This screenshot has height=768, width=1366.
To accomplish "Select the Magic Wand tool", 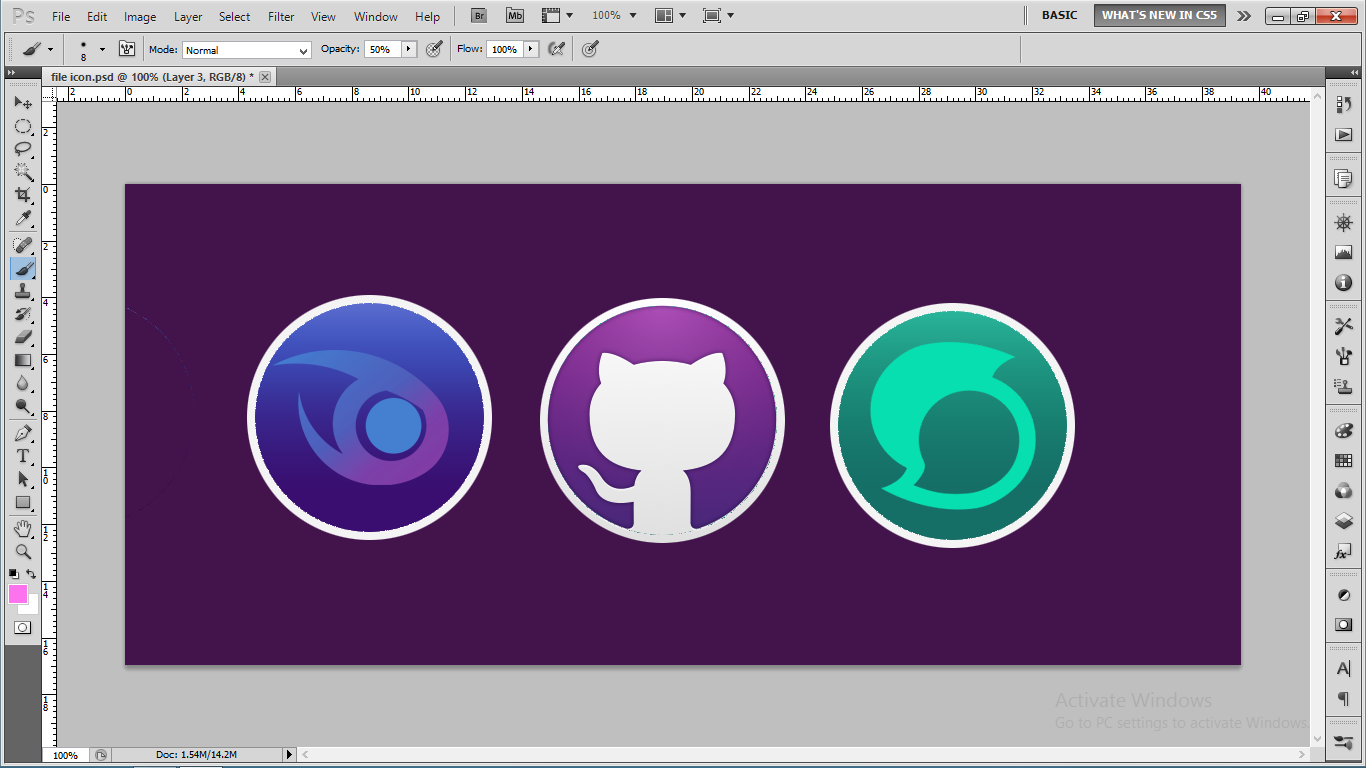I will (x=22, y=172).
